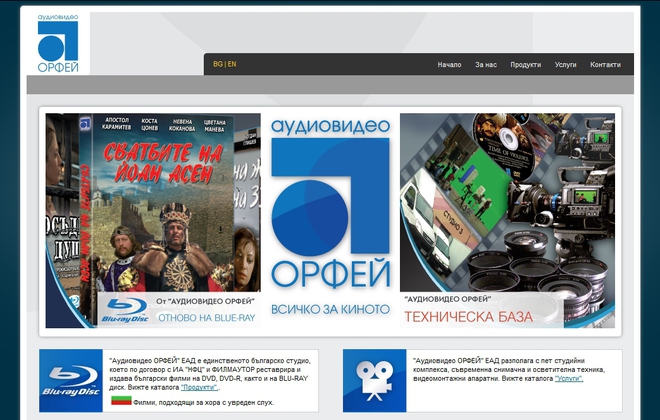The width and height of the screenshot is (660, 420).
Task: Click the large central Орфей logo
Action: pyautogui.click(x=330, y=204)
